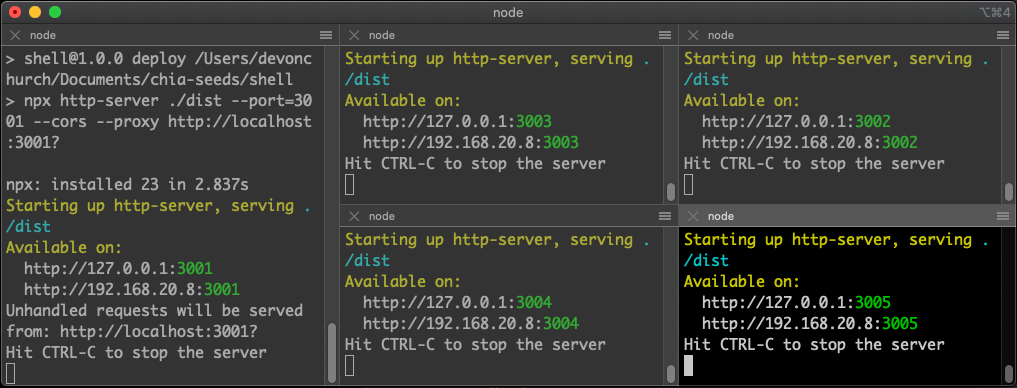1017x388 pixels.
Task: Close the pane serving port 3003
Action: [354, 35]
